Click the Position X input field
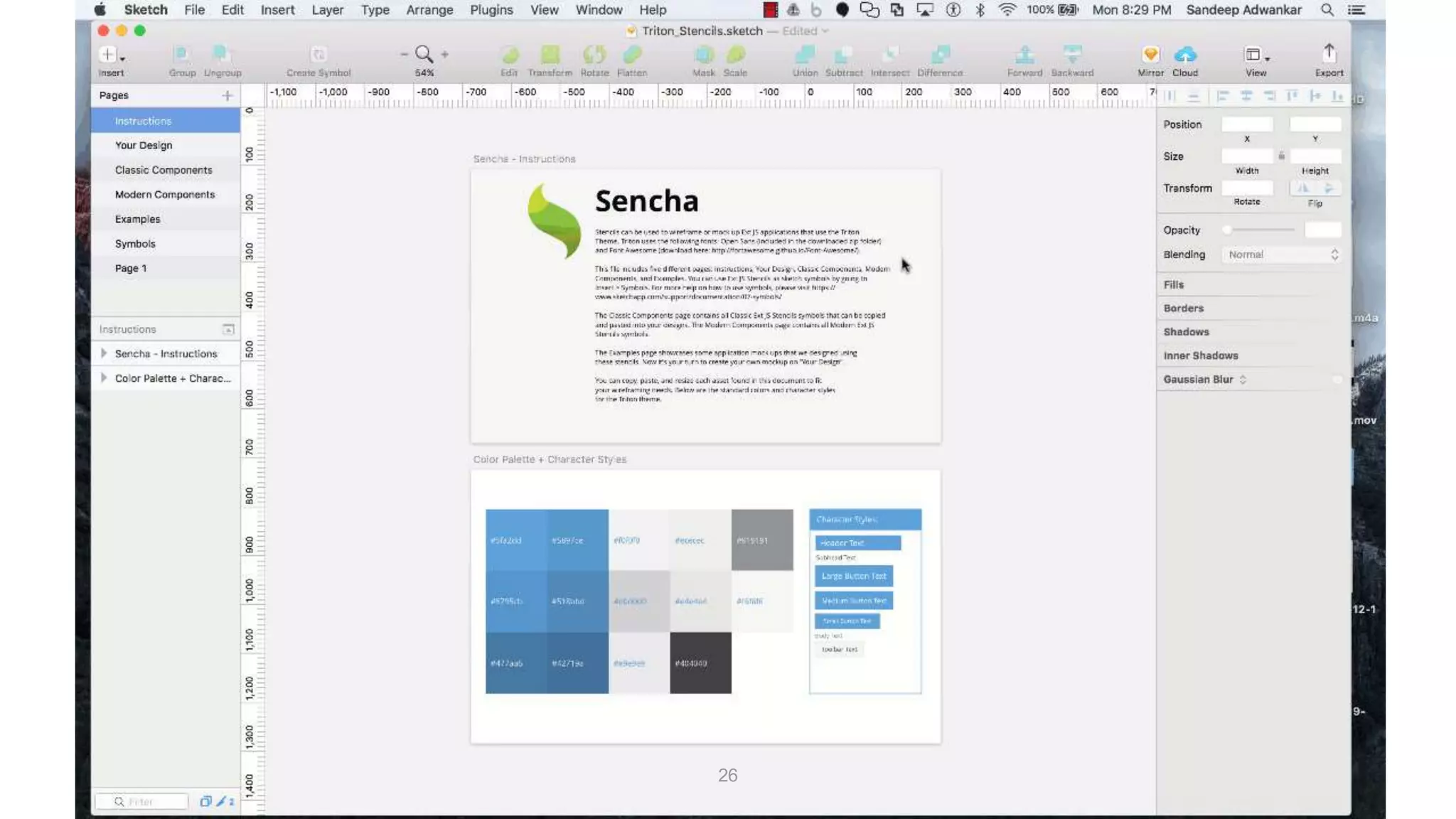 coord(1247,124)
